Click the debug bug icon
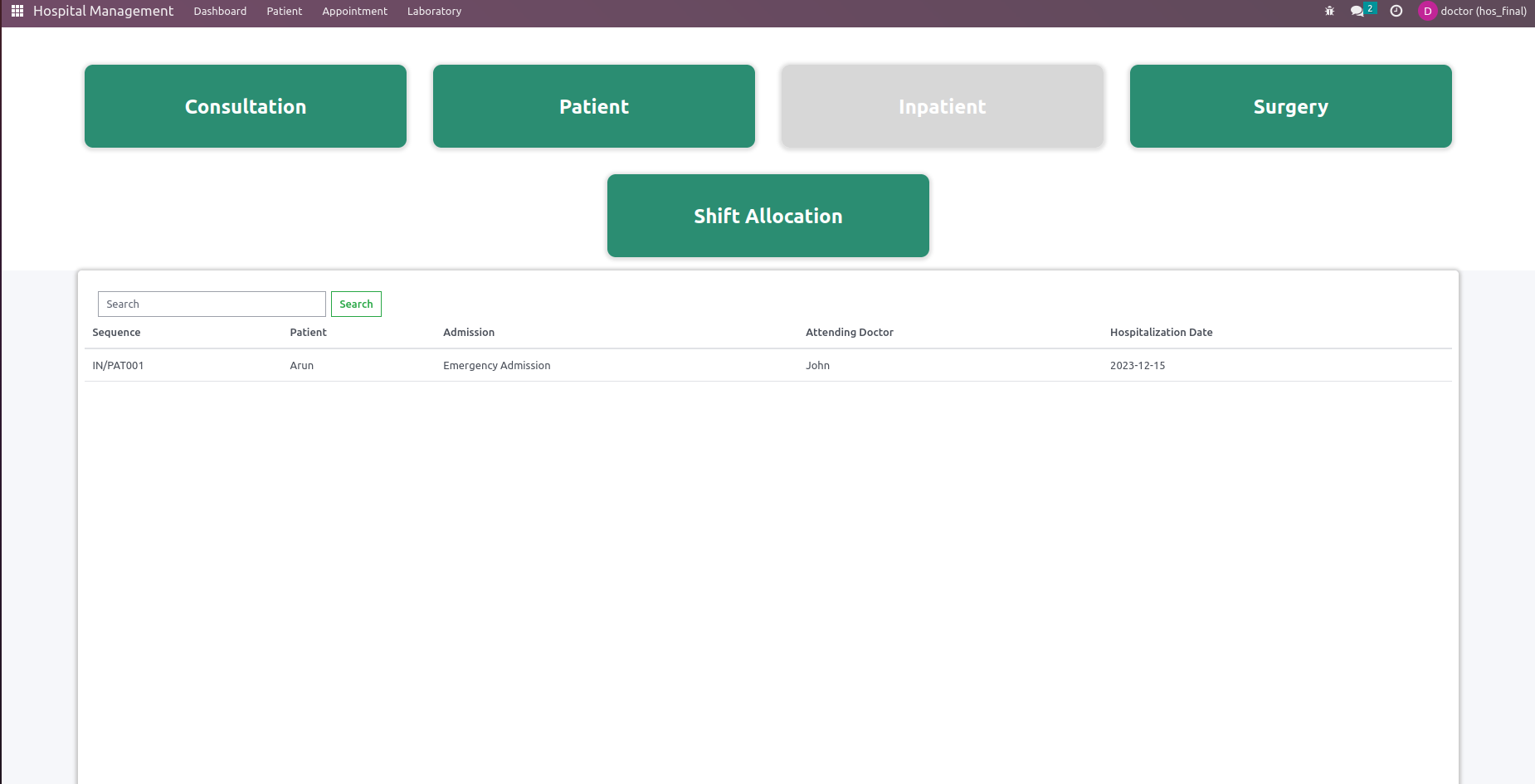 pyautogui.click(x=1329, y=11)
